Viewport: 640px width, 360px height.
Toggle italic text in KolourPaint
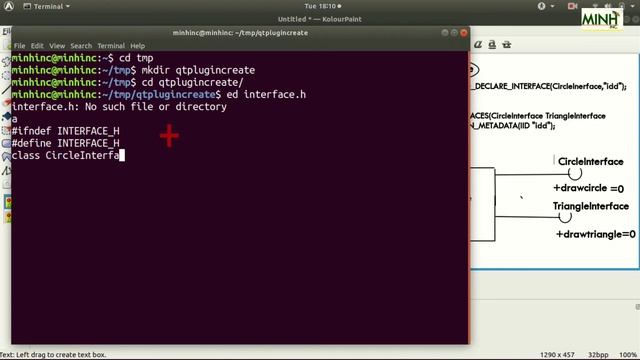tap(478, 44)
